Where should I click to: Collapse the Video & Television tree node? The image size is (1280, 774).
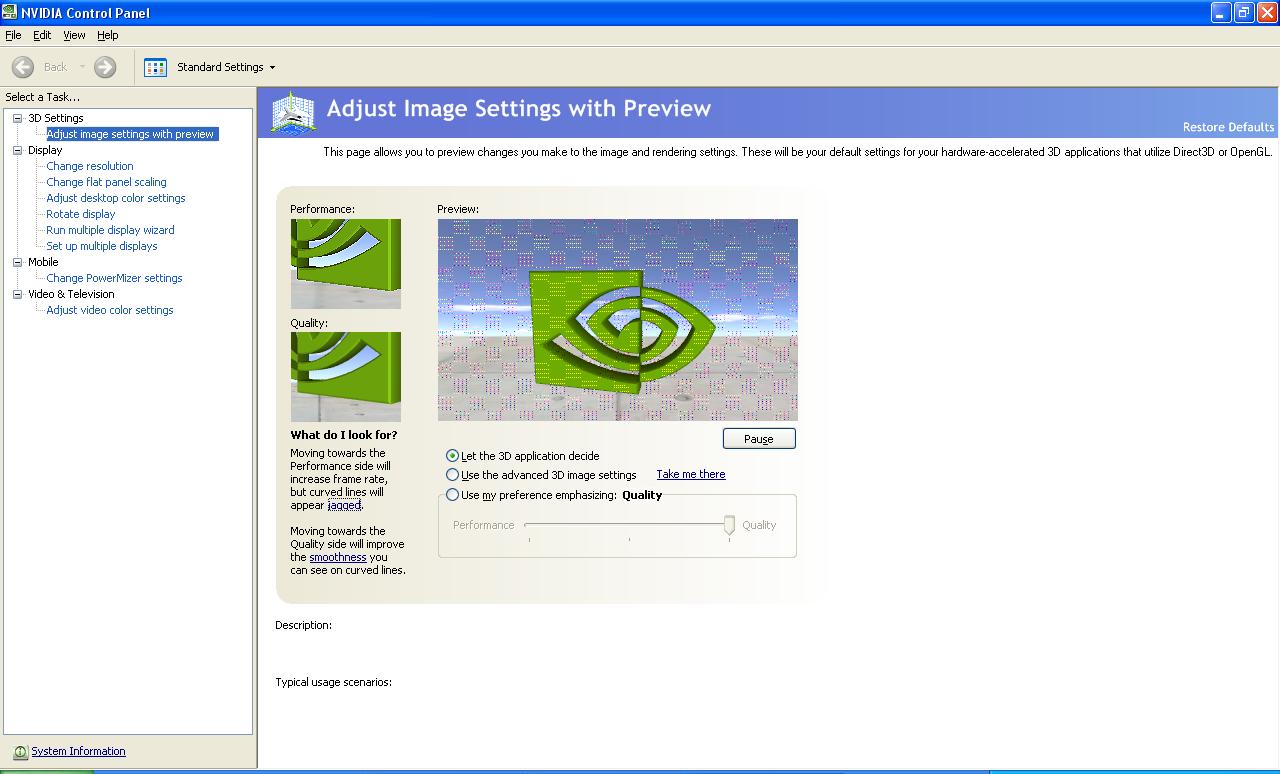[x=17, y=294]
